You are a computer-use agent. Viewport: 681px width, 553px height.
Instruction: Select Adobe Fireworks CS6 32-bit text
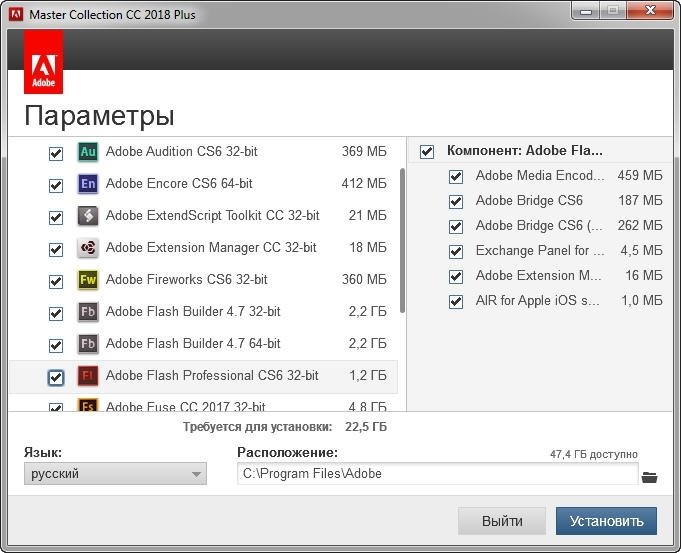[187, 280]
